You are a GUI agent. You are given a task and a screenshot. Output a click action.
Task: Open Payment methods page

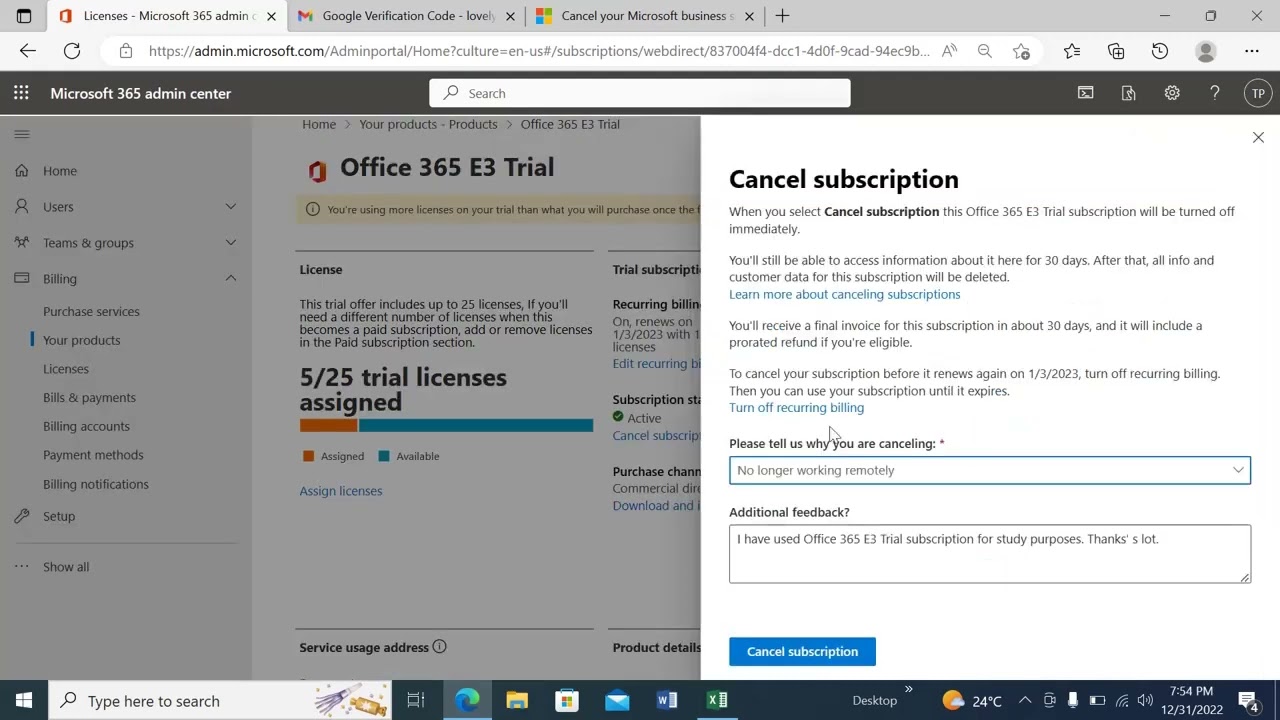coord(93,455)
